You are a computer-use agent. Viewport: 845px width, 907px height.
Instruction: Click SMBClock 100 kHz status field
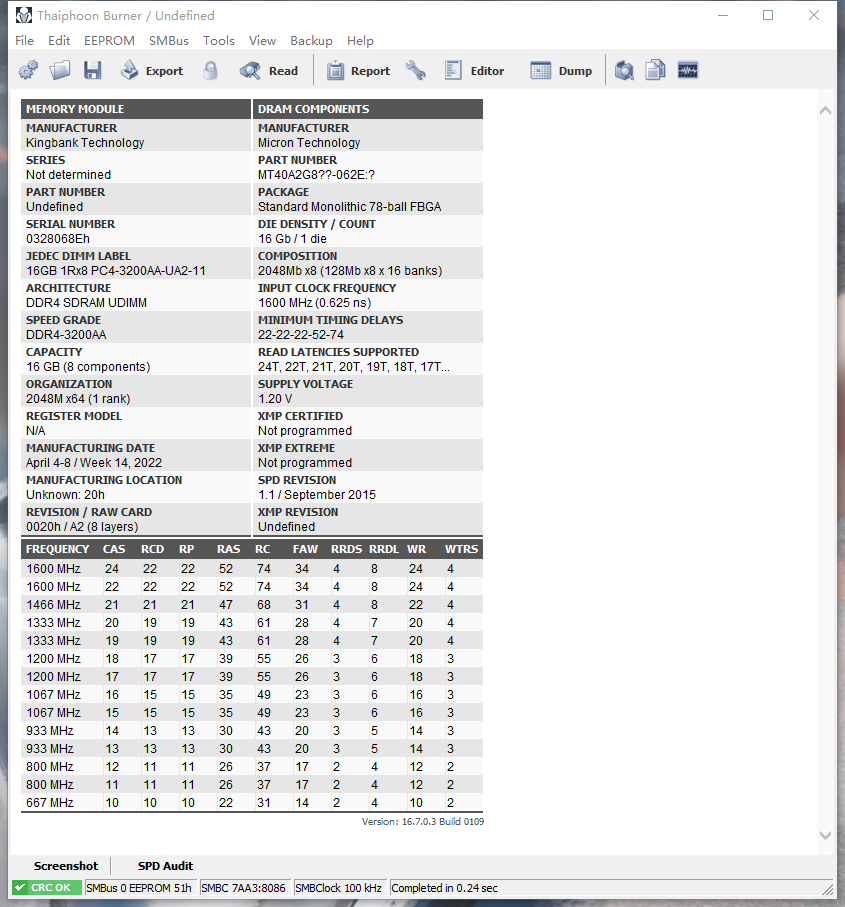[339, 888]
